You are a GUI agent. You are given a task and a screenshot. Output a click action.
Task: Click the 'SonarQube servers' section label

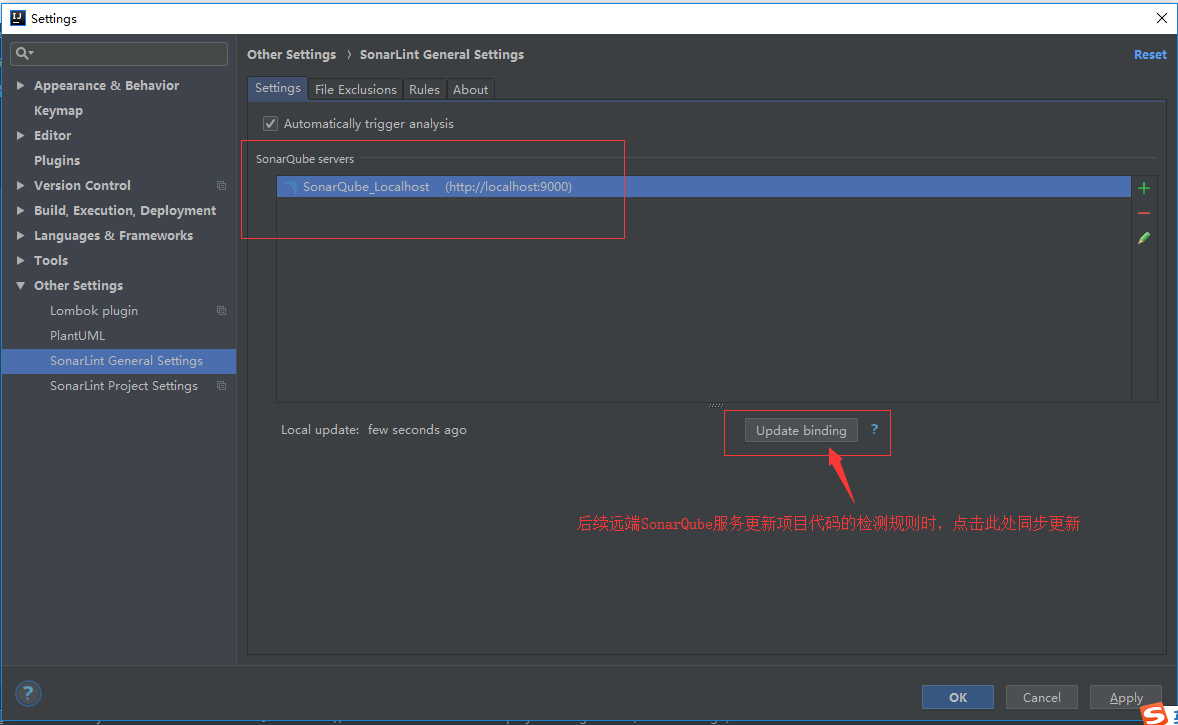tap(305, 159)
